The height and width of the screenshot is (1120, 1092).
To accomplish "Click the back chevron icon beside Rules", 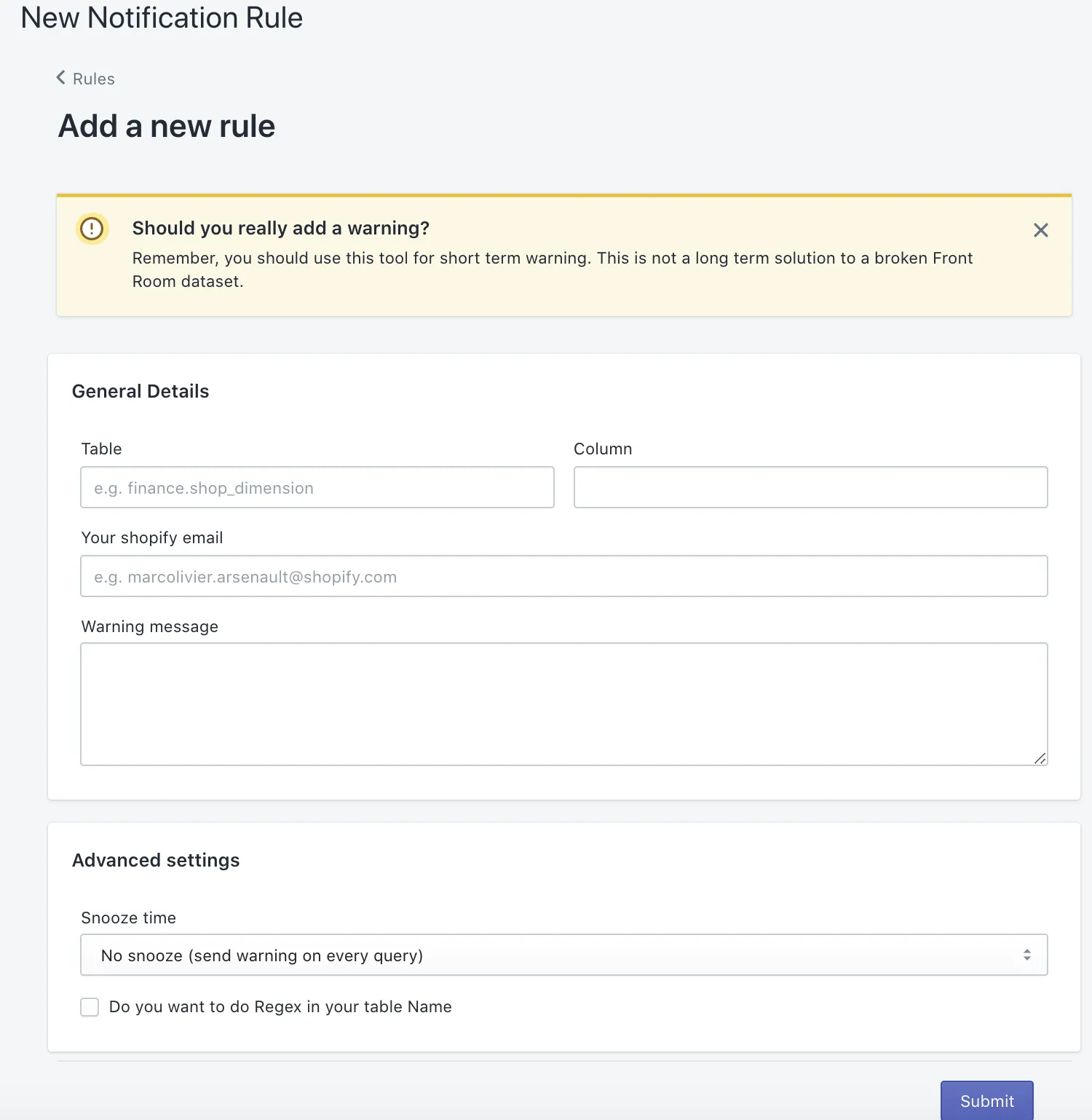I will [x=61, y=78].
